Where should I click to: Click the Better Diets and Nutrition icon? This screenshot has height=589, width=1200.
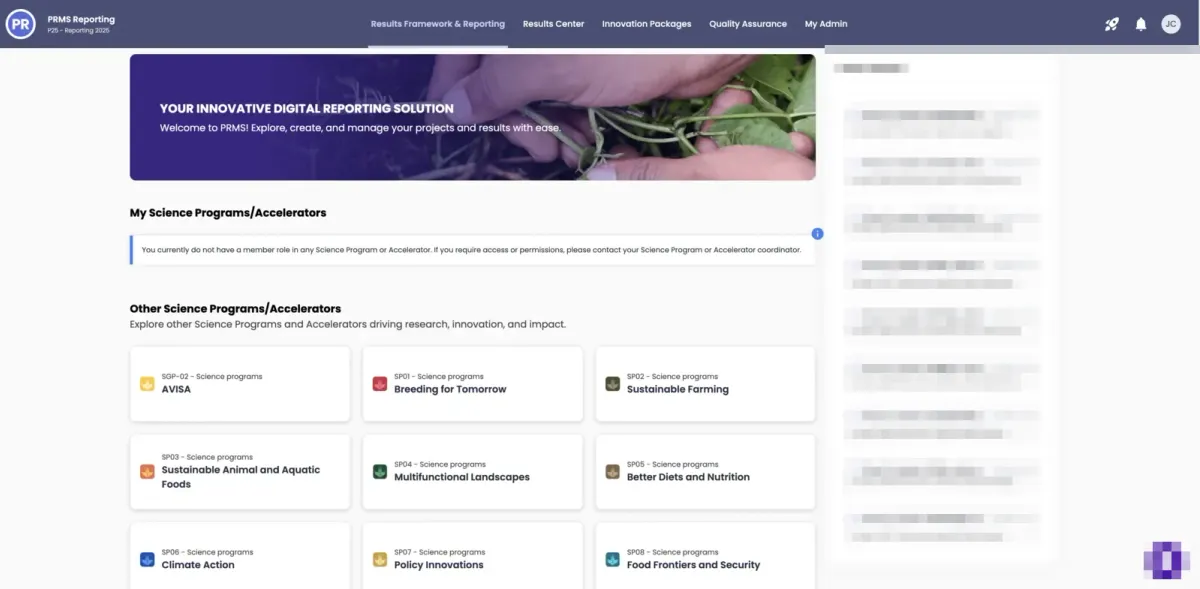[x=612, y=472]
